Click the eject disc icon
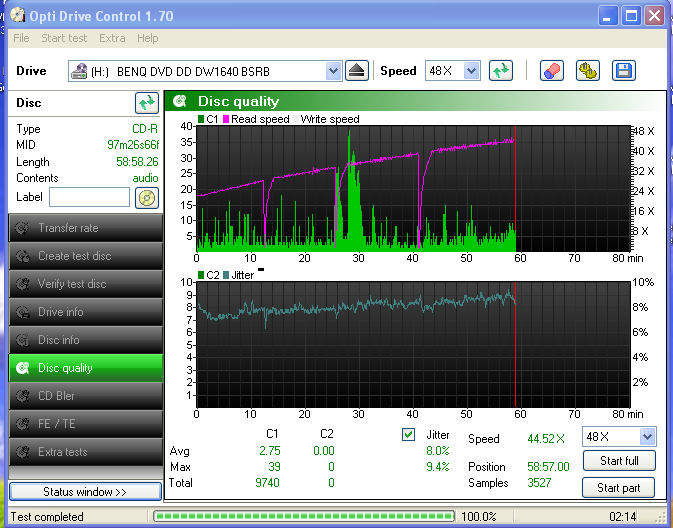673x528 pixels. 357,71
